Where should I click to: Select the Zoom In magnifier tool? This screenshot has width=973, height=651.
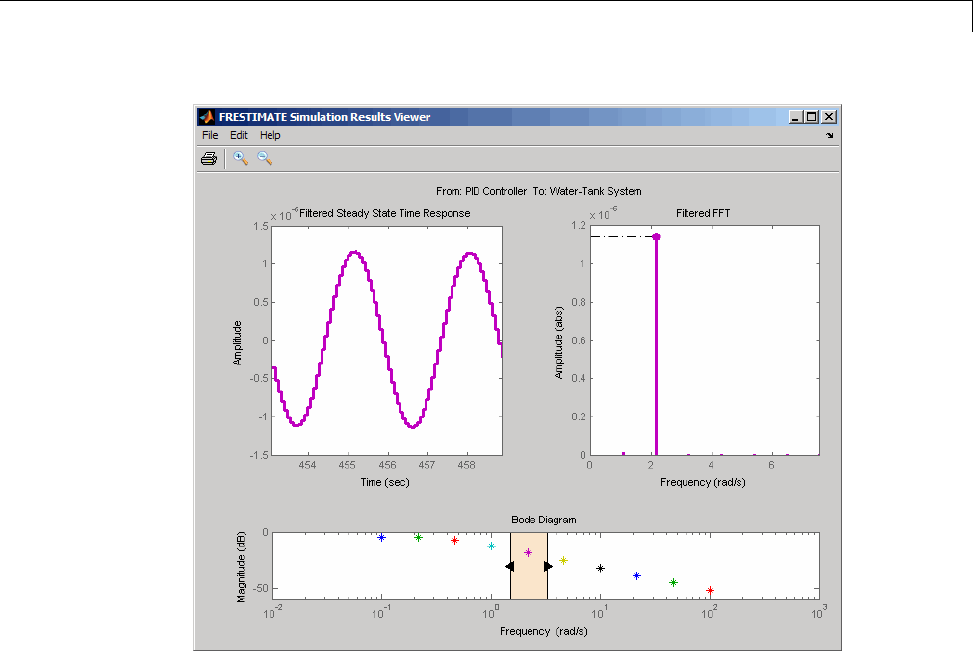point(240,158)
